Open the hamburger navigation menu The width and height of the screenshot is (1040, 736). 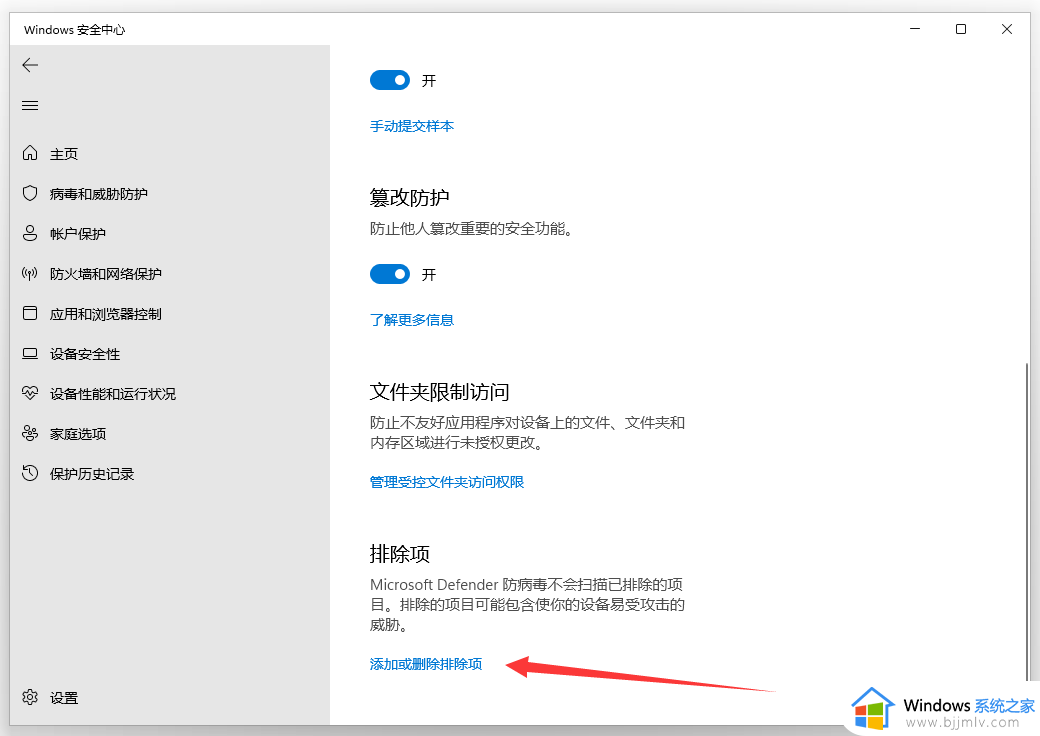[30, 105]
